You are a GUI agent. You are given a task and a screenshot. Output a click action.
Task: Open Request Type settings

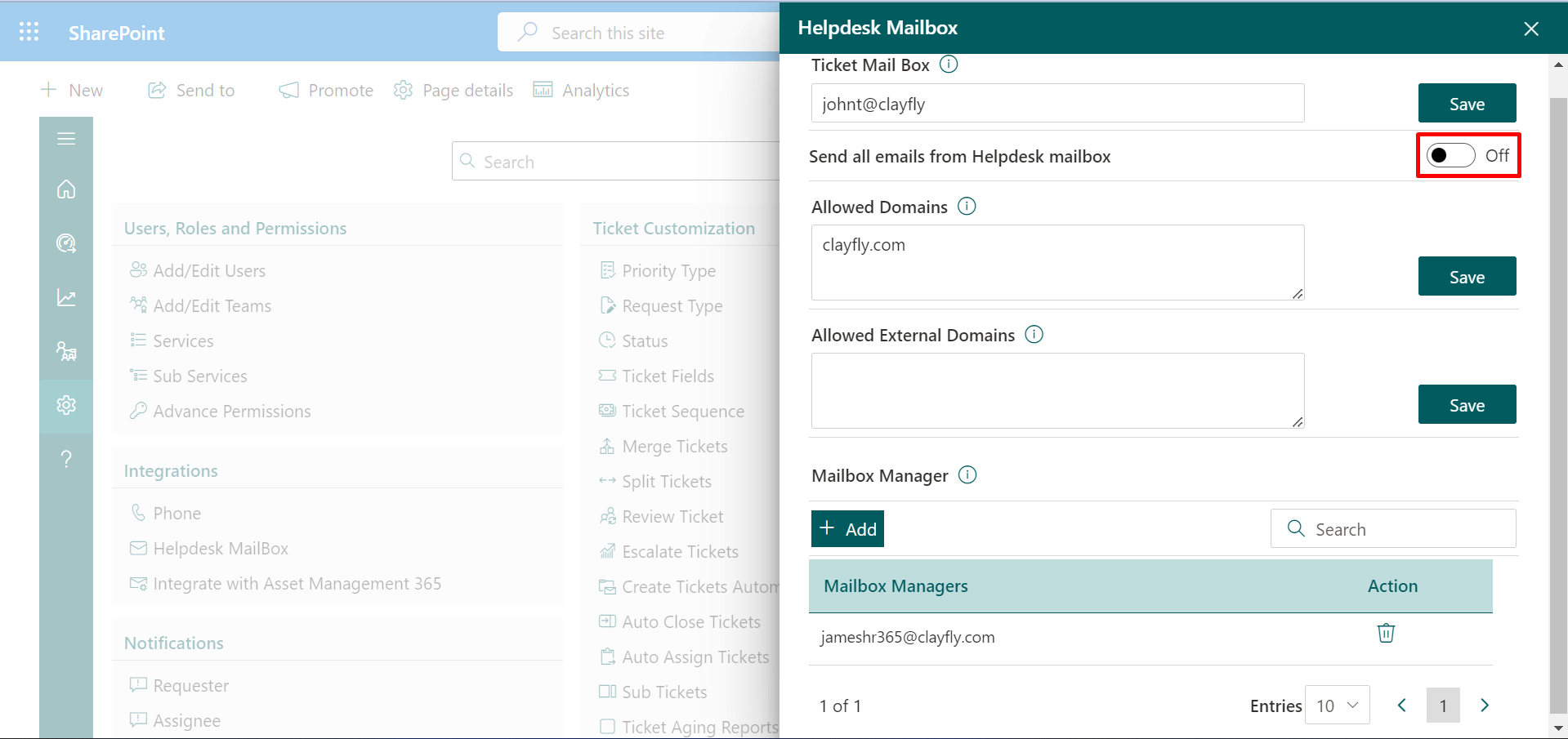pos(660,305)
